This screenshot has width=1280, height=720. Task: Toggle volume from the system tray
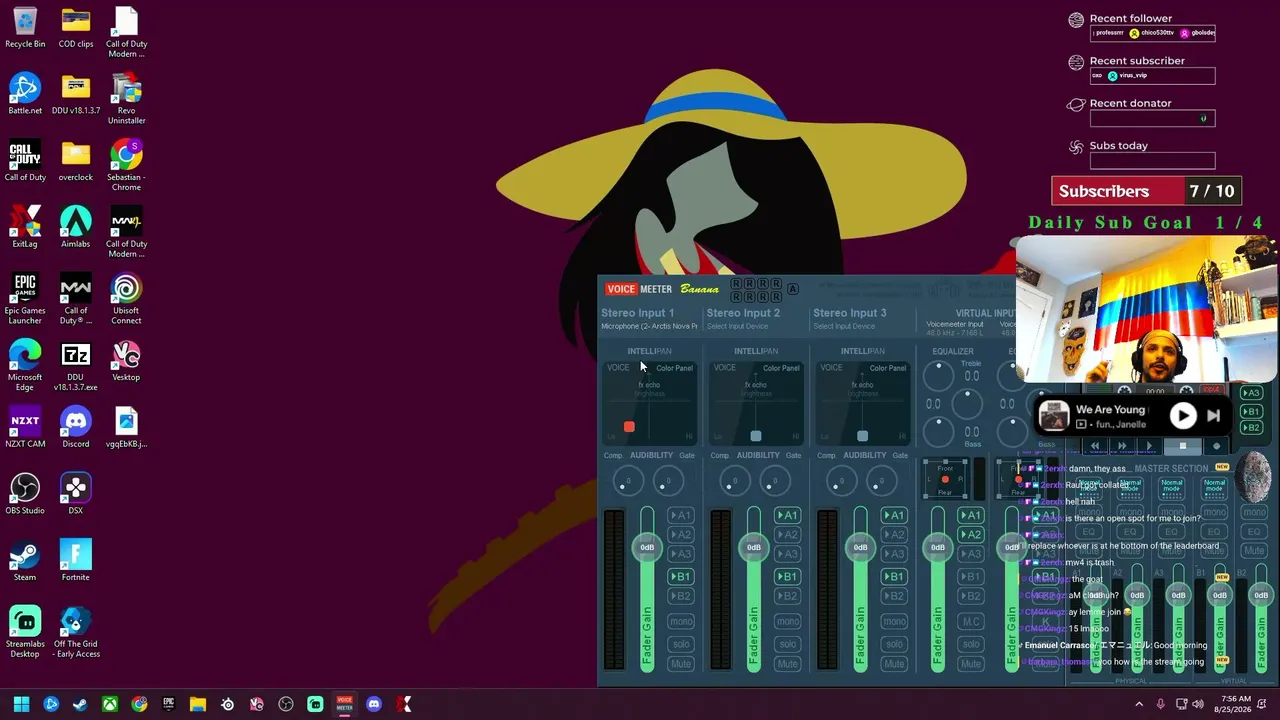click(1198, 704)
